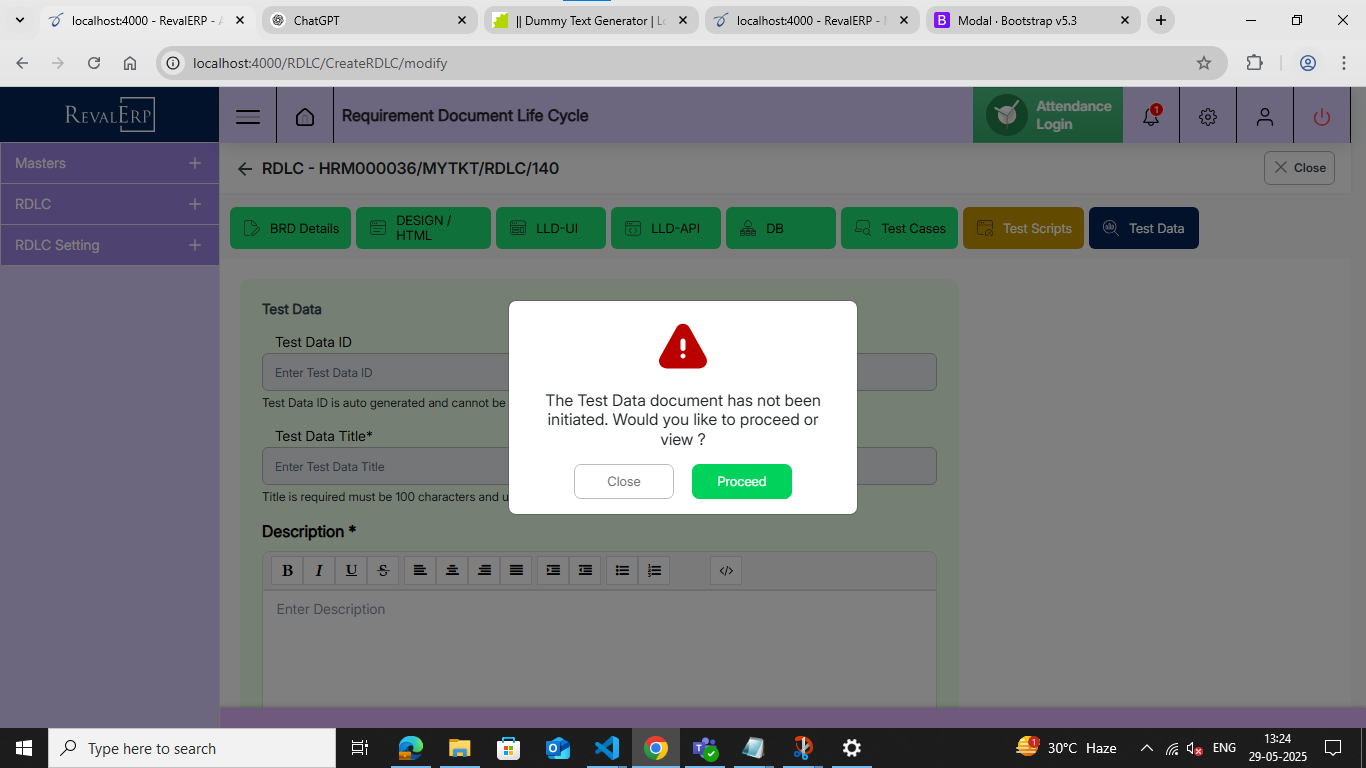
Task: Expand the RDLC sidebar menu
Action: tap(109, 204)
